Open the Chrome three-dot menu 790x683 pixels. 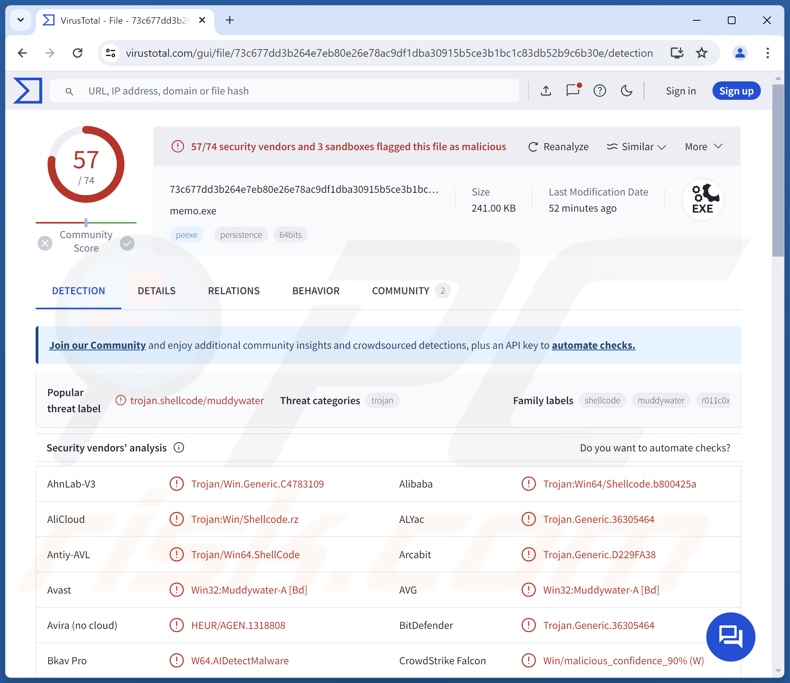767,53
